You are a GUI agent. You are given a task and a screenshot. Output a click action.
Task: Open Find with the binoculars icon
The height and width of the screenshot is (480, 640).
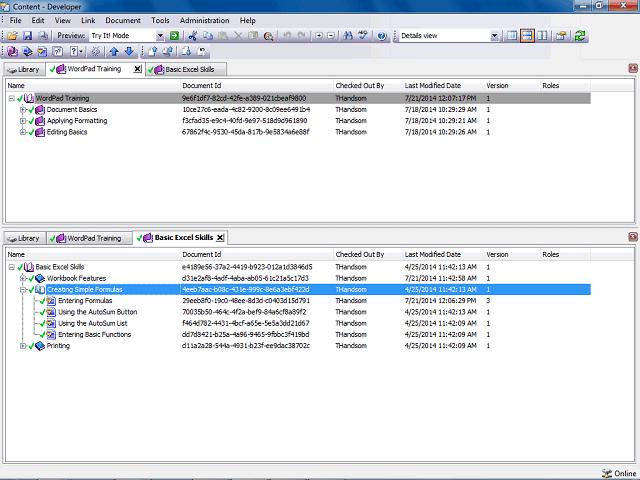click(348, 36)
